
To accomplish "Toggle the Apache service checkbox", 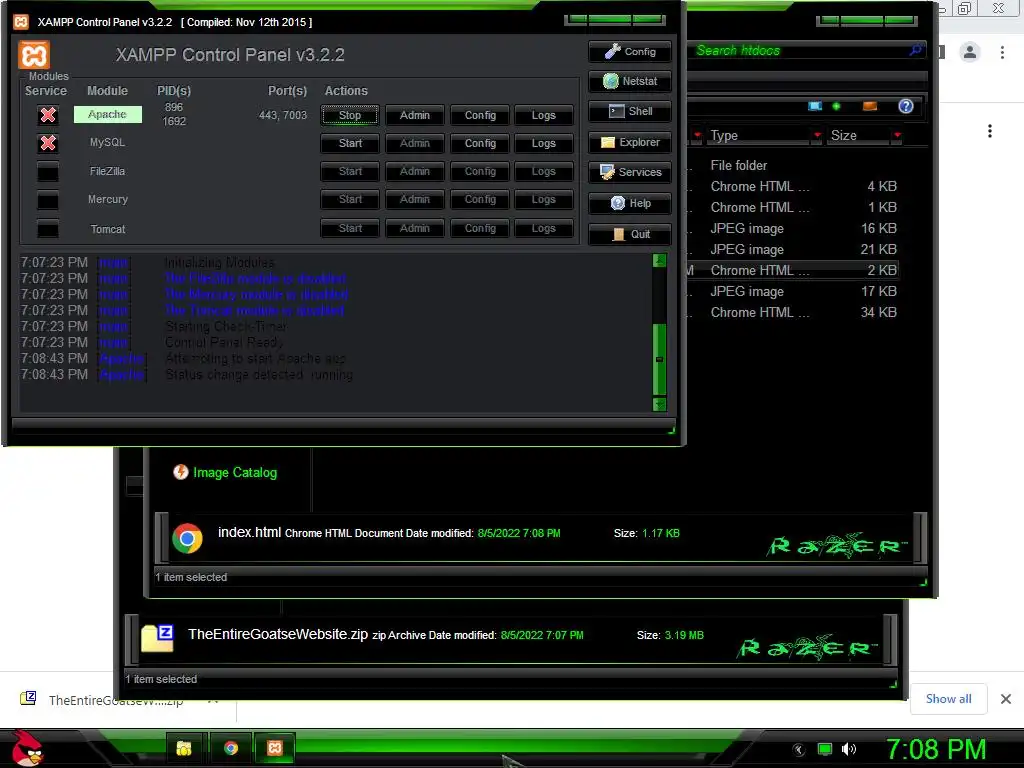I will click(48, 115).
